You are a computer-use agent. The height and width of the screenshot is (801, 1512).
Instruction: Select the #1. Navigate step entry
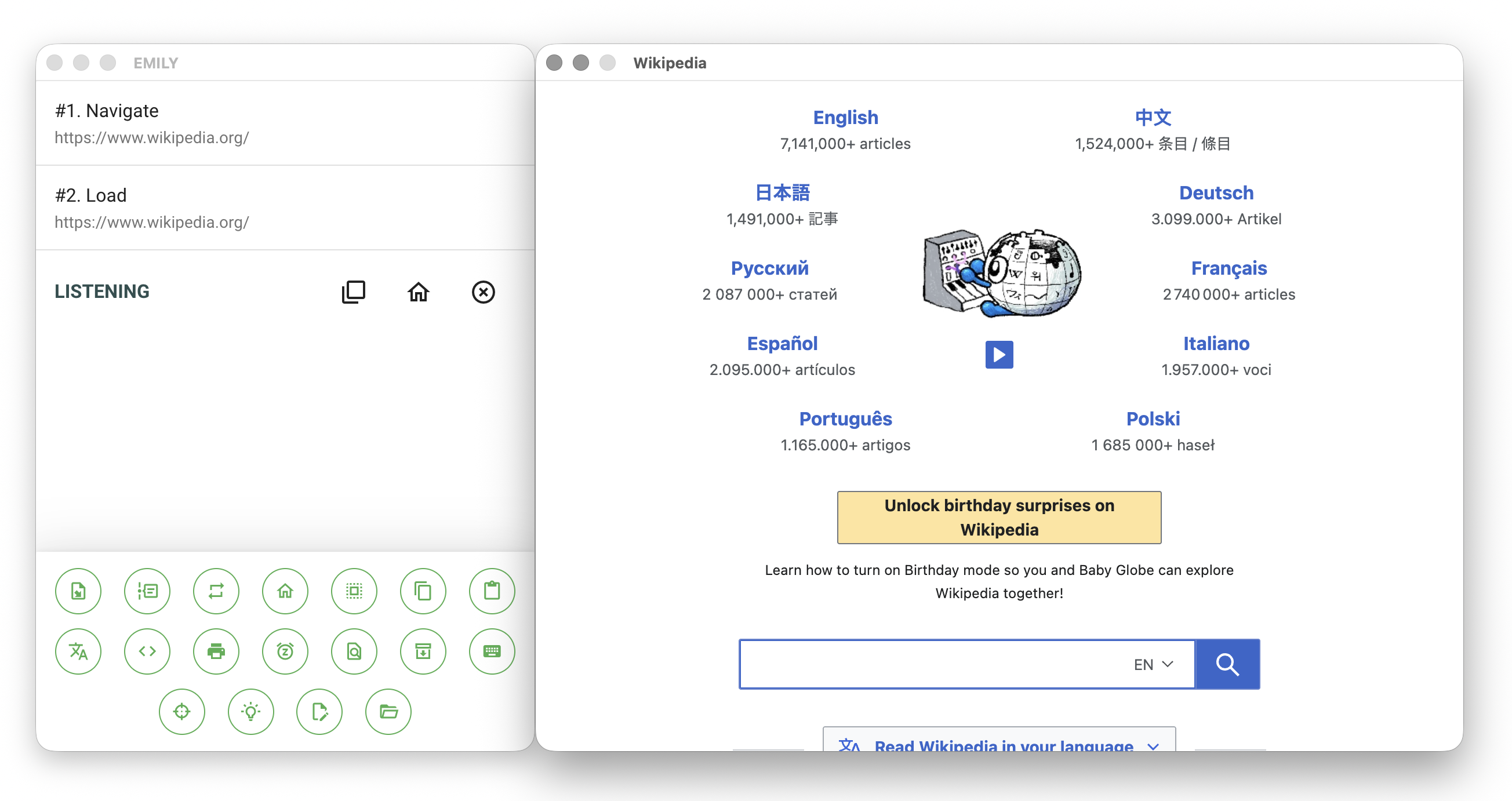click(x=285, y=123)
